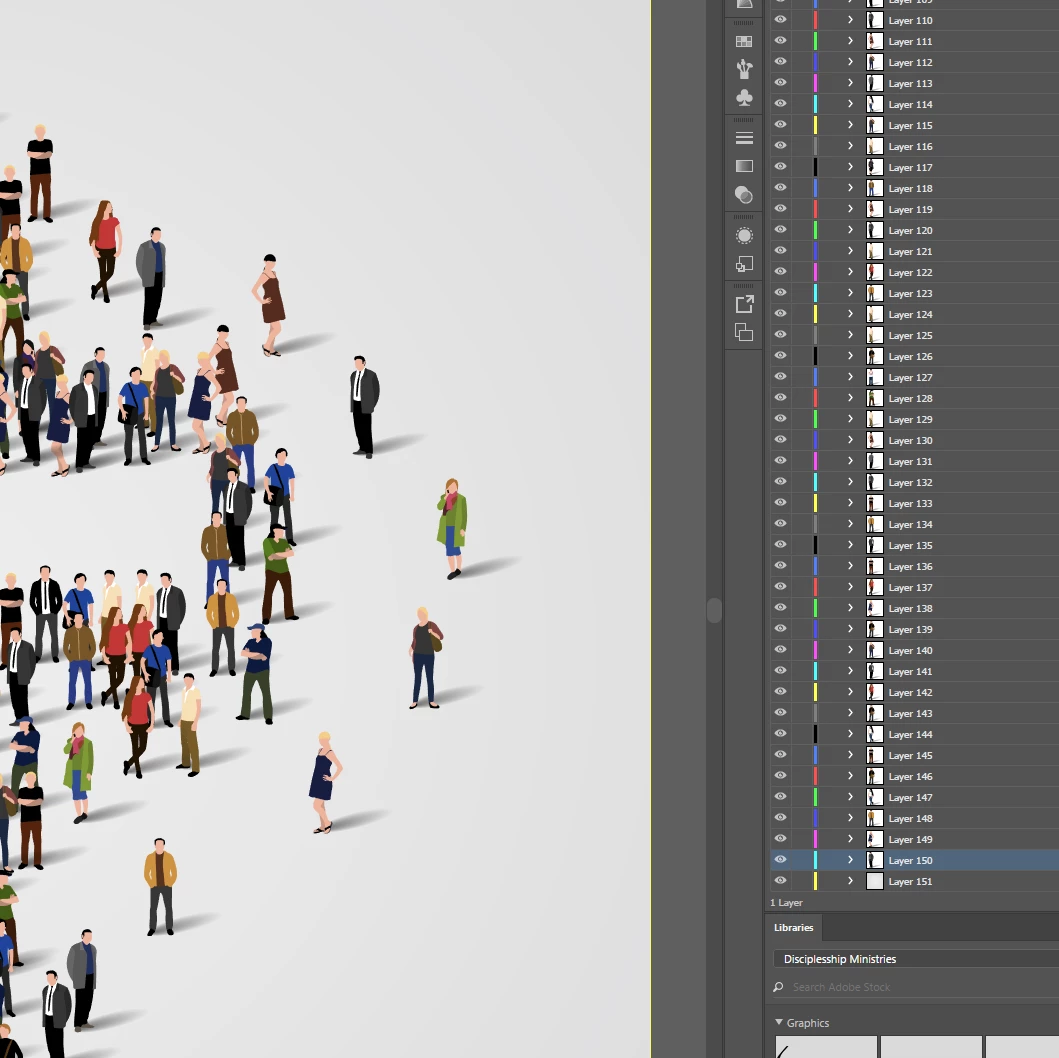Click Layer 142 thumbnail
Screen dimensions: 1059x1058
[x=875, y=692]
